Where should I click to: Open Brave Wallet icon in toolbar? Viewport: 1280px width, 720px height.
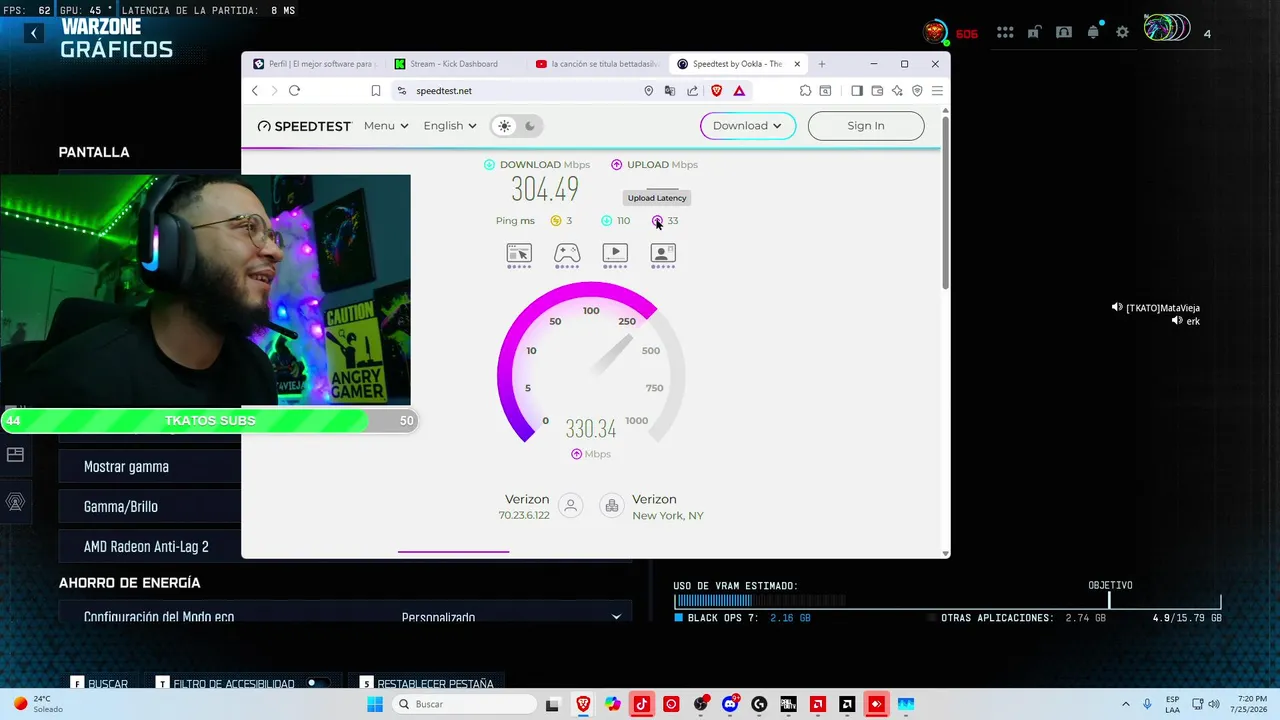(x=877, y=91)
